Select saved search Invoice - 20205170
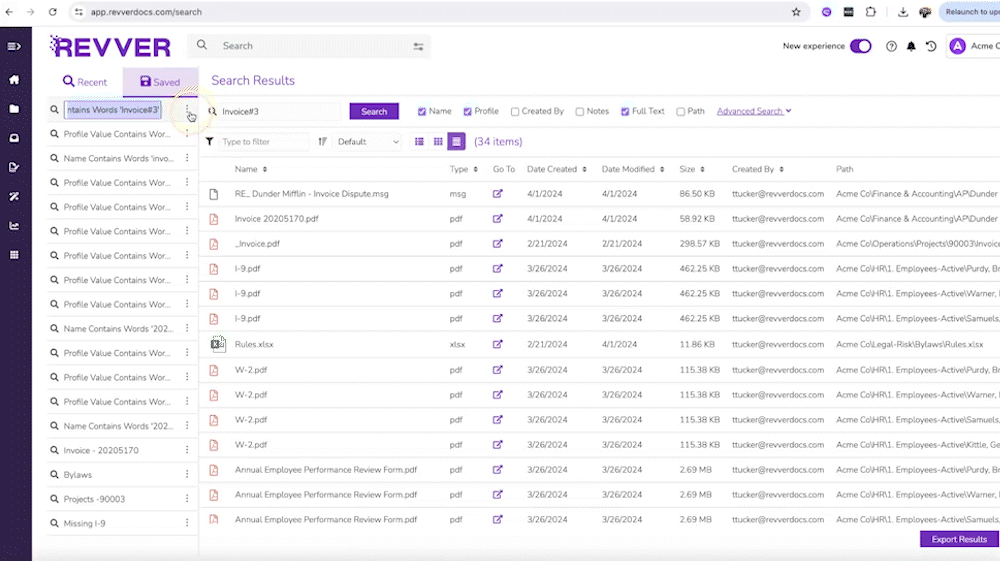The height and width of the screenshot is (561, 1000). pyautogui.click(x=101, y=450)
